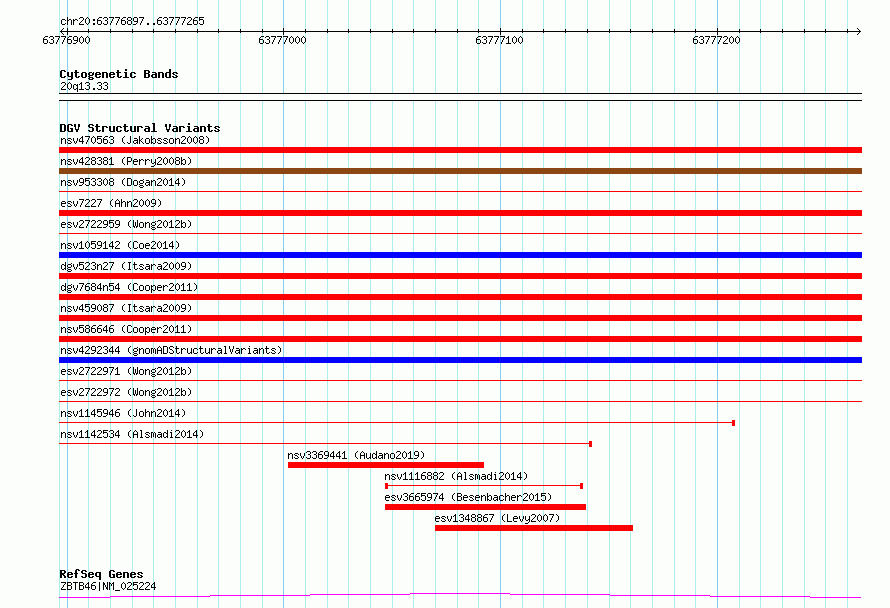890x608 pixels.
Task: Click the esv2722959 (Wong2012b) label
Action: coord(126,224)
